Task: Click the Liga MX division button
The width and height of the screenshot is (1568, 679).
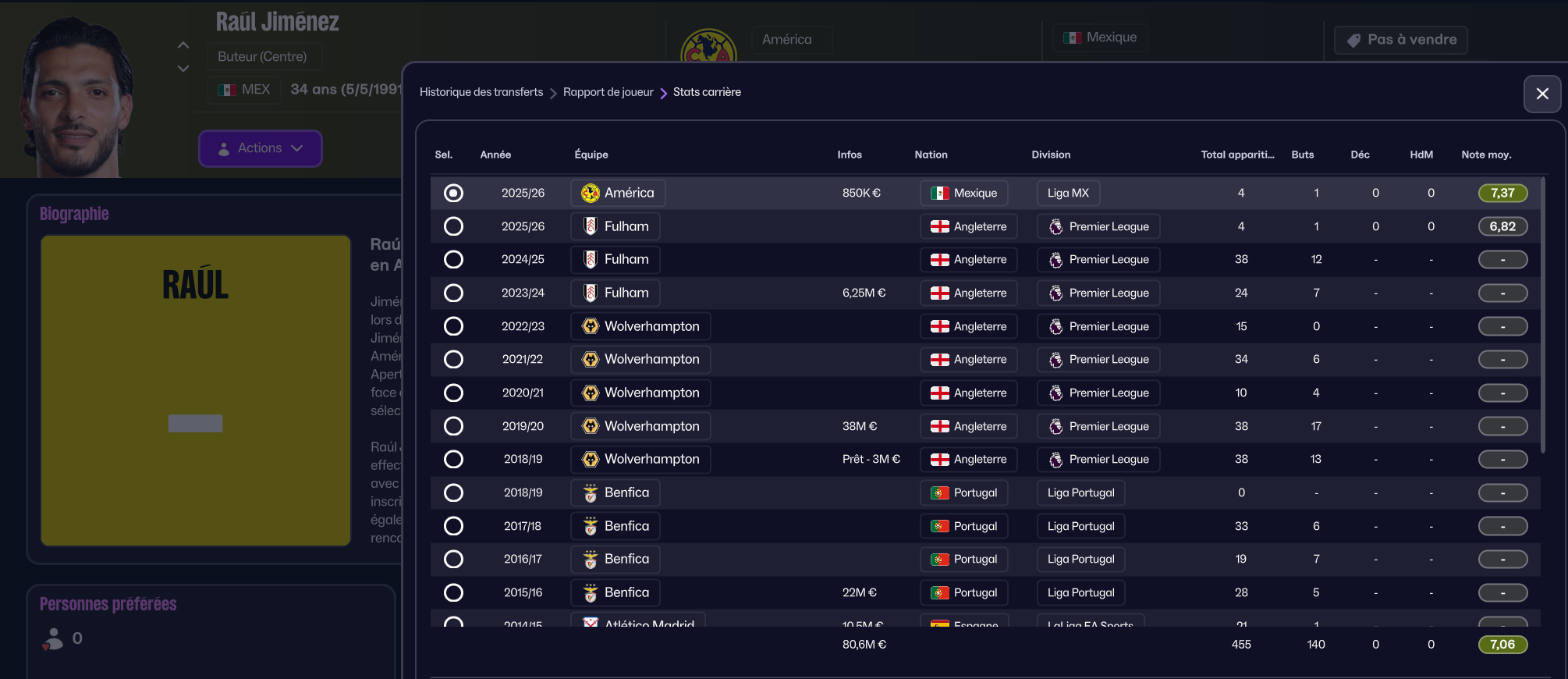Action: (1068, 193)
